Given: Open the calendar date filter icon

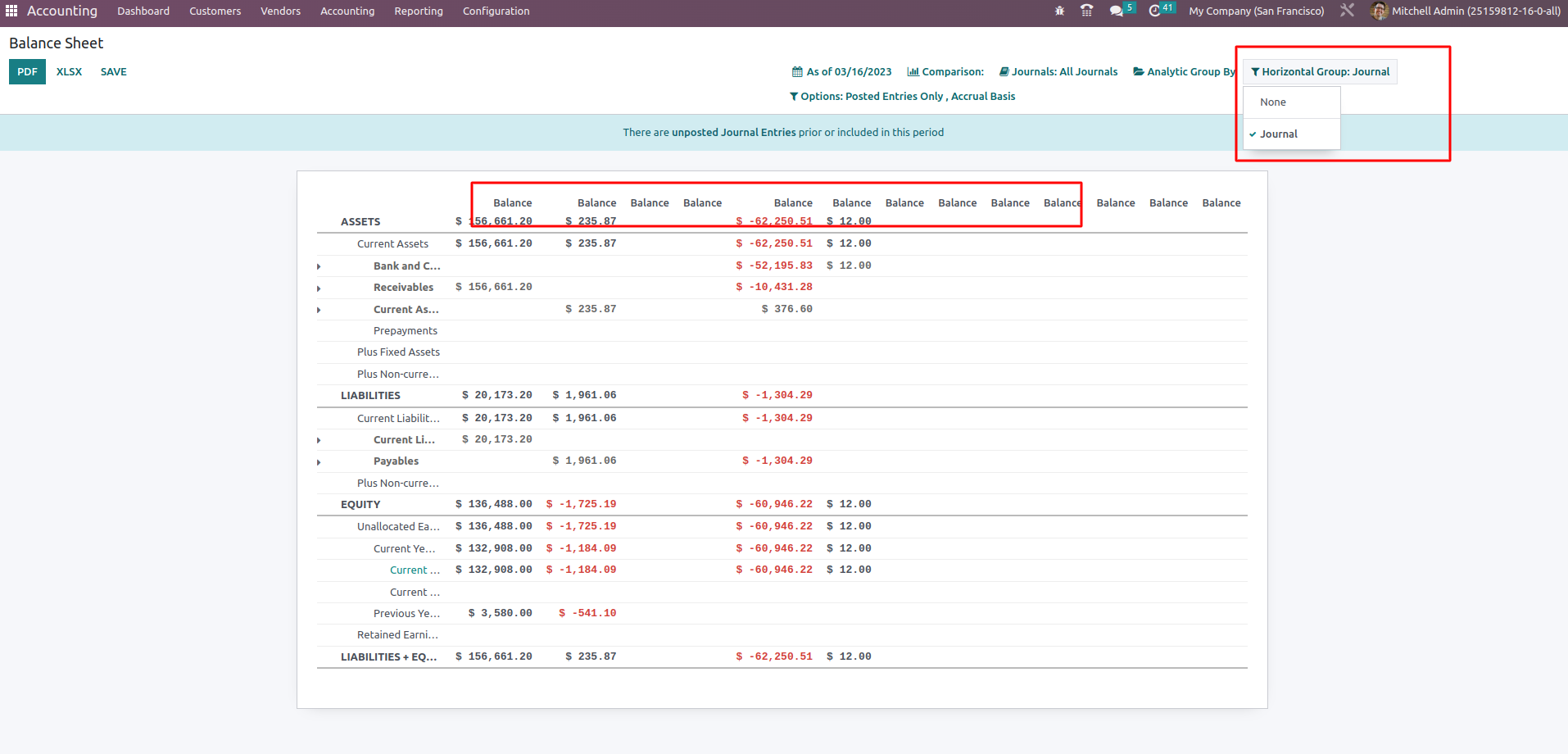Looking at the screenshot, I should [x=795, y=71].
